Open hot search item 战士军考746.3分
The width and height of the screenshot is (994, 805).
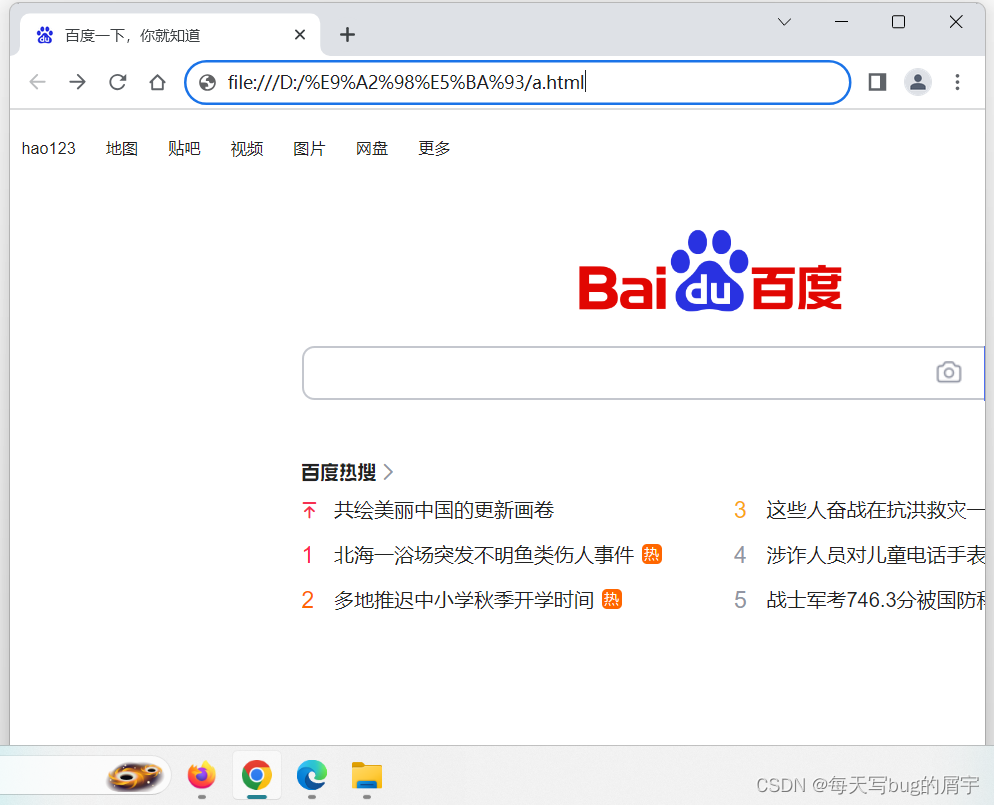[875, 600]
